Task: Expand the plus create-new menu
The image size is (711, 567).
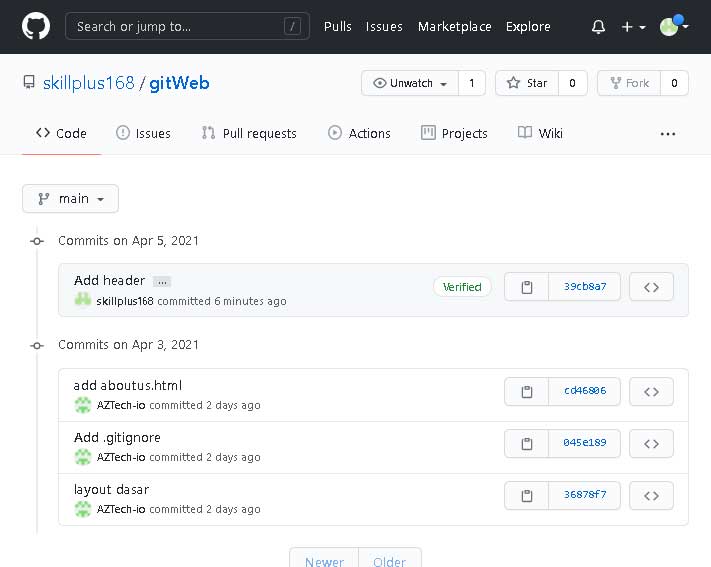Action: [x=633, y=27]
